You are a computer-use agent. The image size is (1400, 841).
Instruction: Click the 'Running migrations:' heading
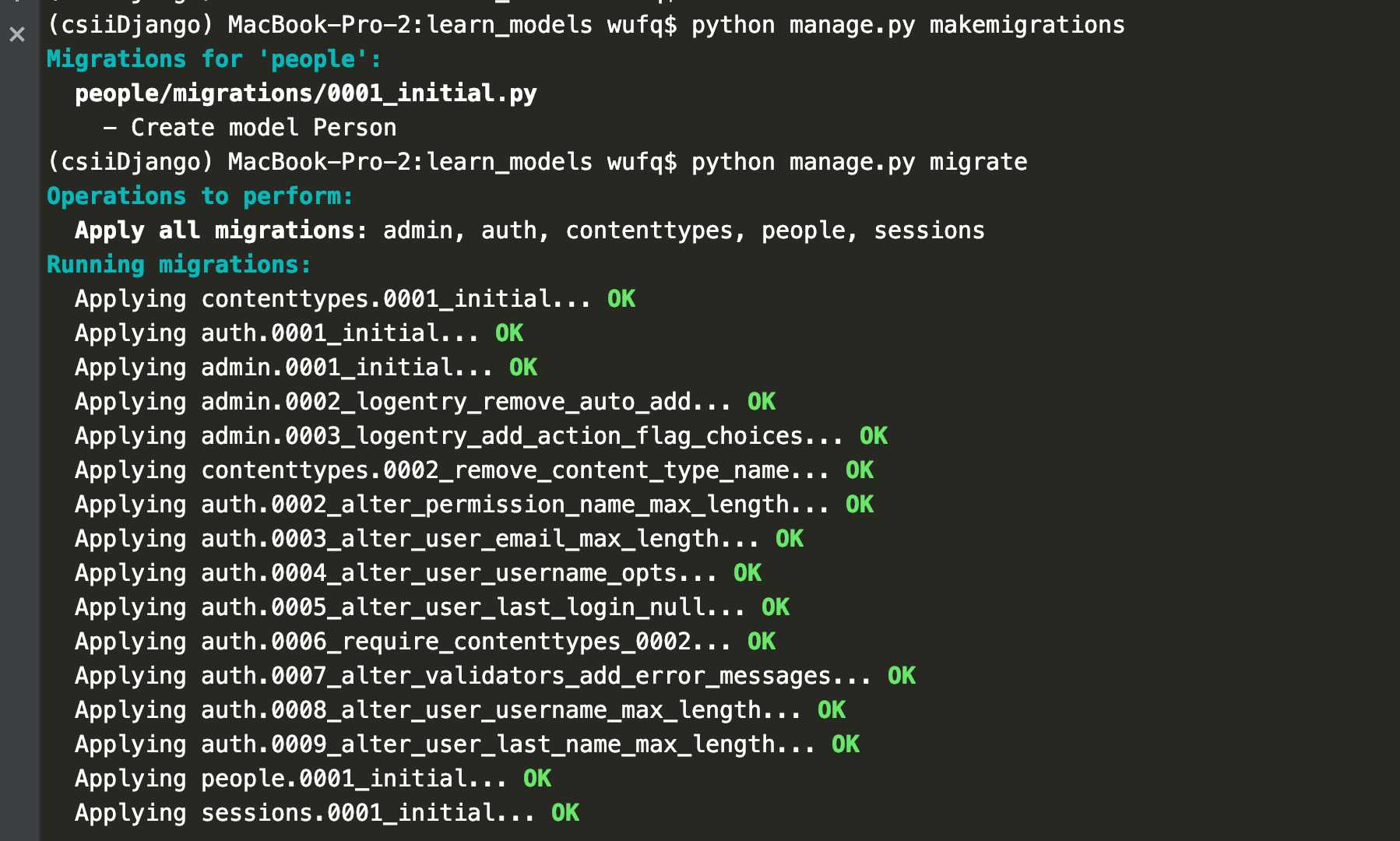coord(179,265)
